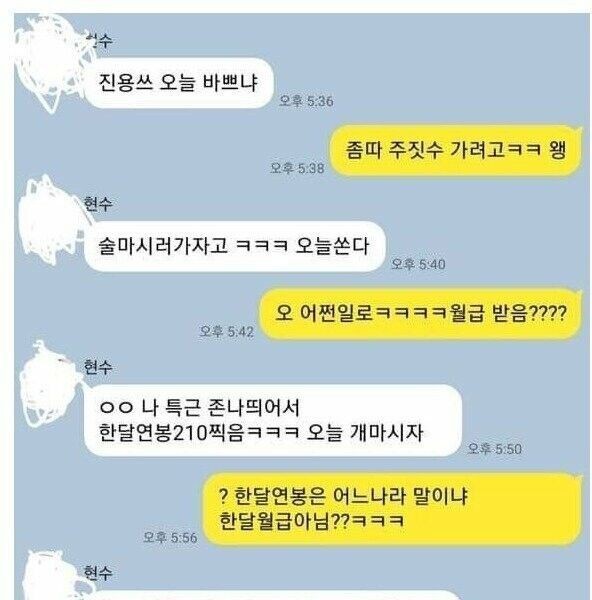Image resolution: width=592 pixels, height=600 pixels.
Task: Tap the 현수 name below the 5:56 reply
Action: pyautogui.click(x=98, y=573)
